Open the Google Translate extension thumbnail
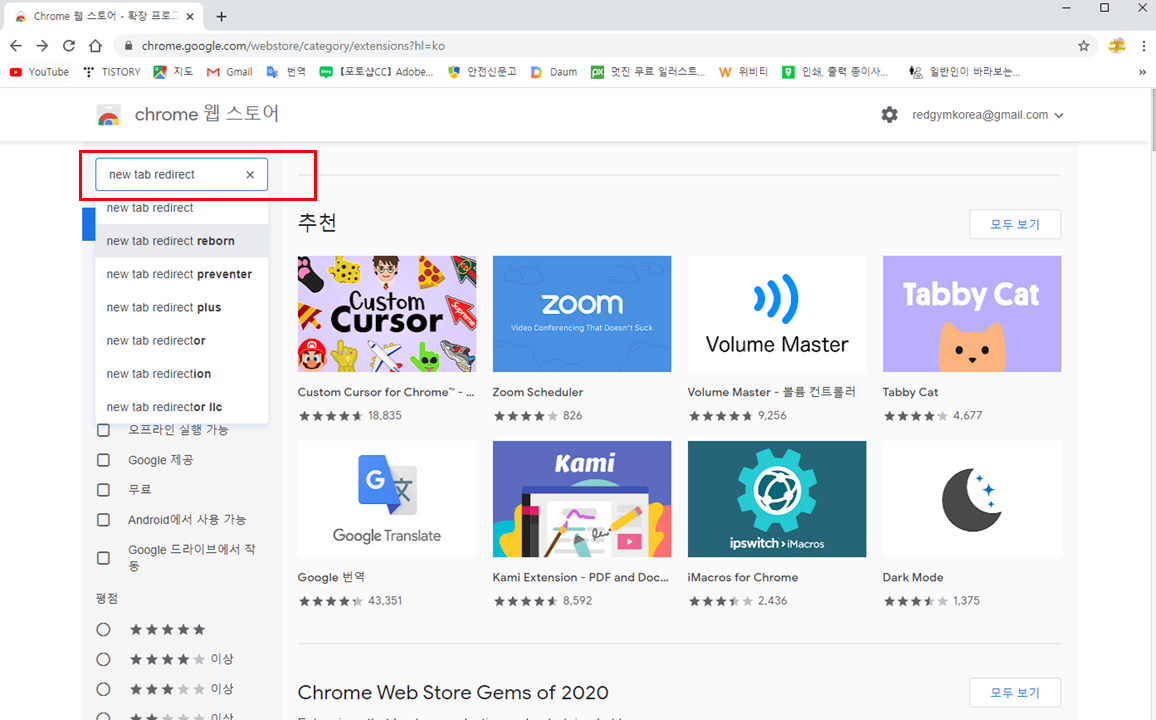1156x720 pixels. 387,499
